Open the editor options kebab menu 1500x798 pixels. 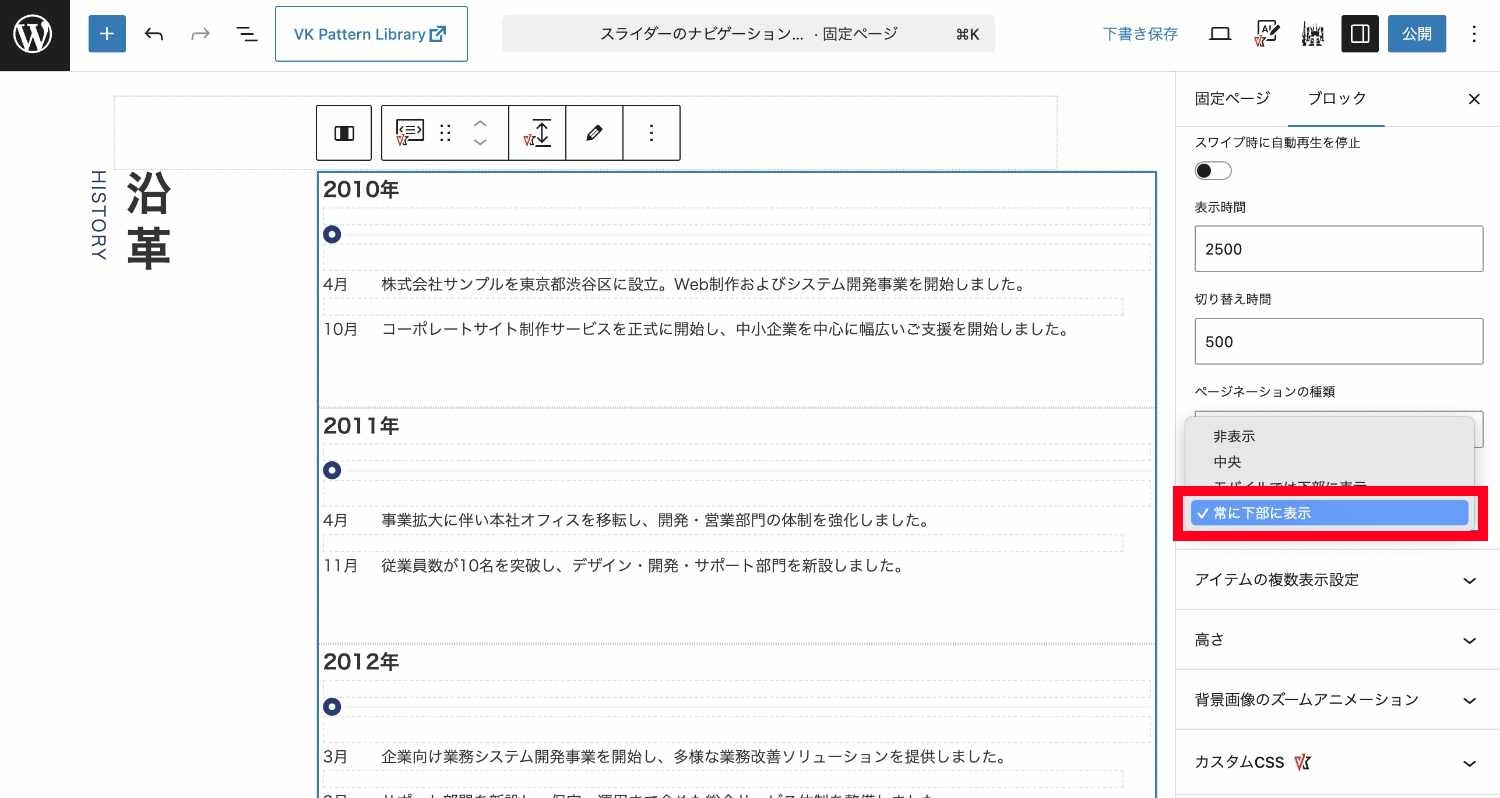1474,34
